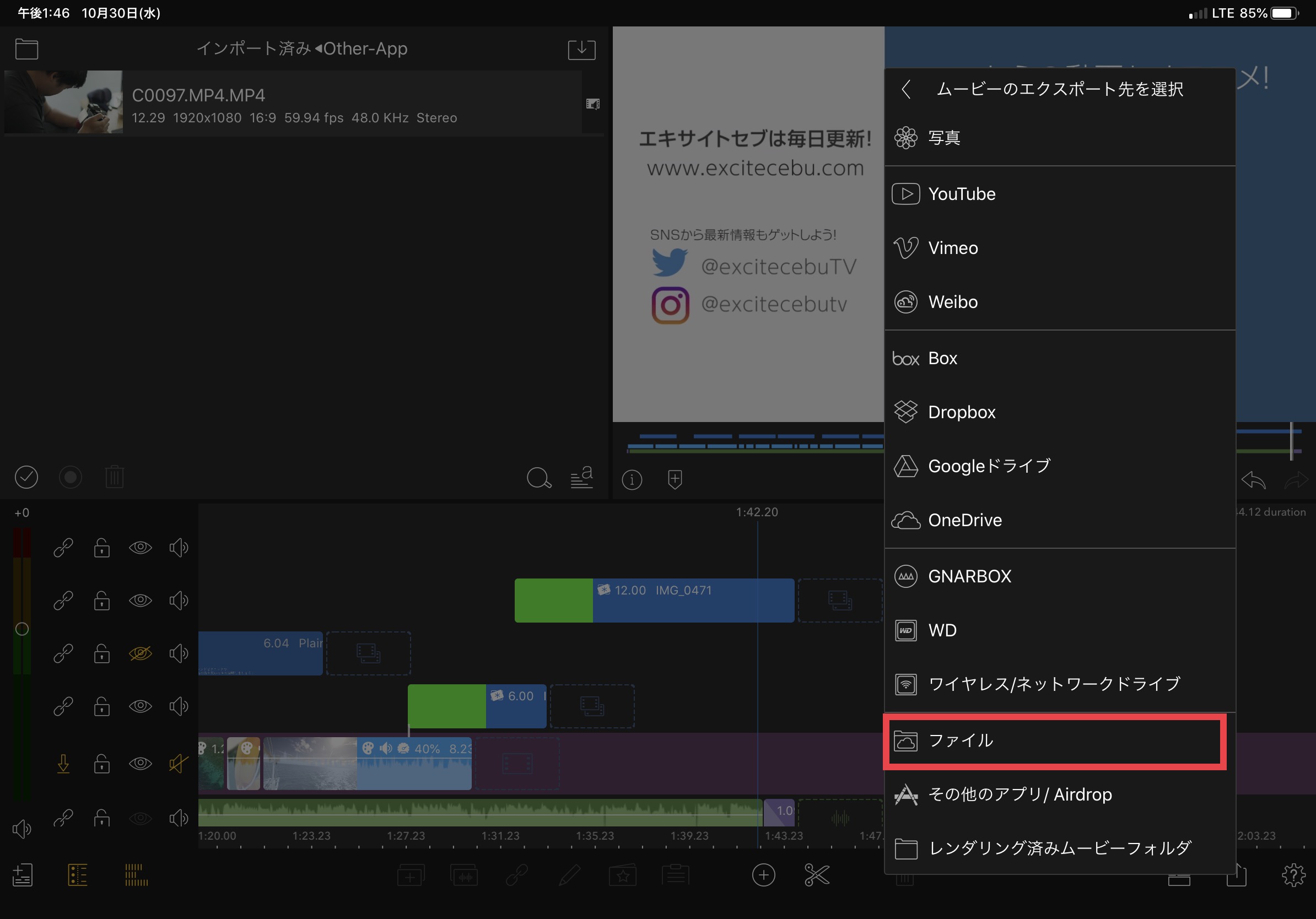This screenshot has height=919, width=1316.
Task: Go back using export menu chevron
Action: click(x=906, y=89)
